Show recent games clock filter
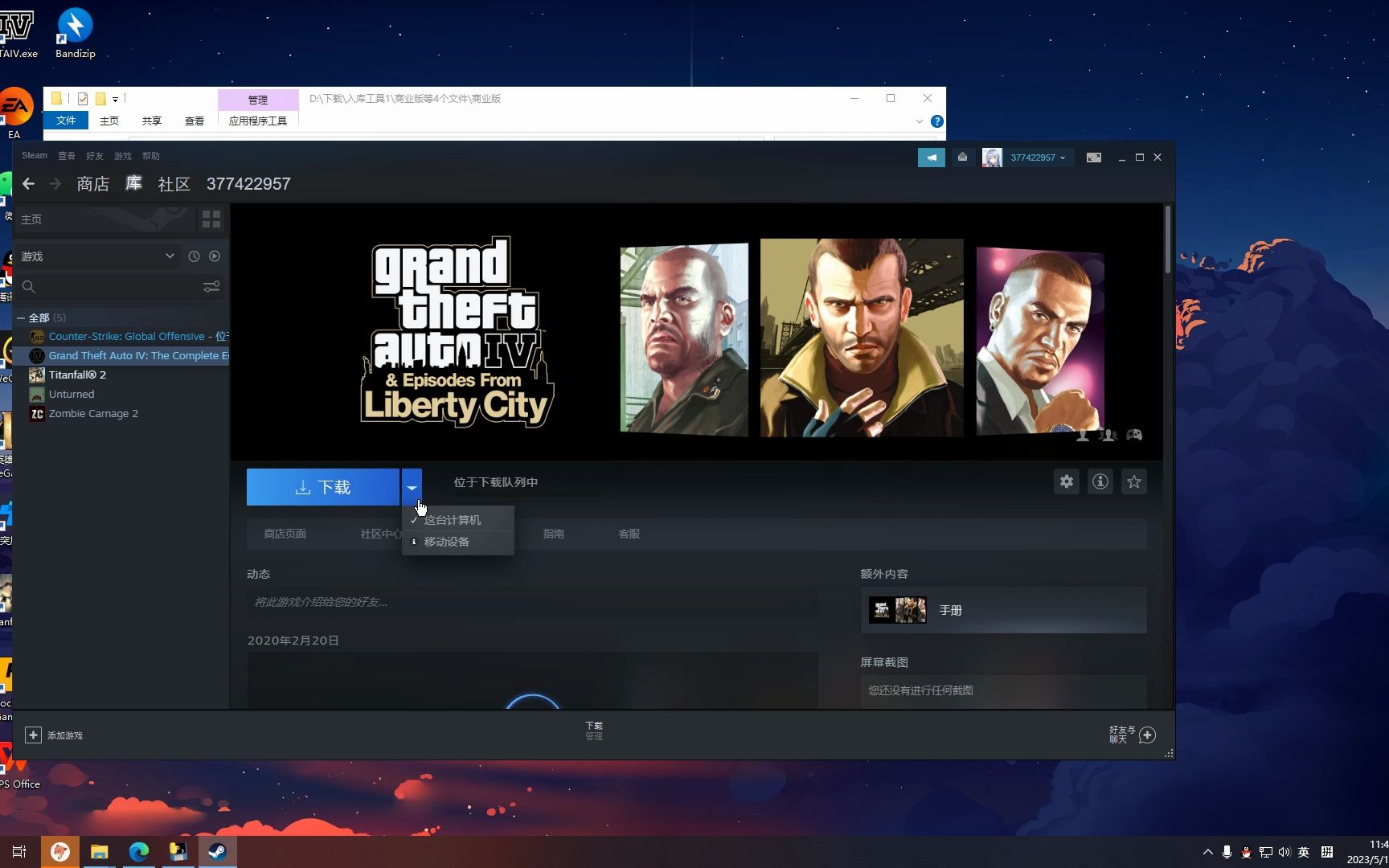The image size is (1389, 868). pos(194,256)
